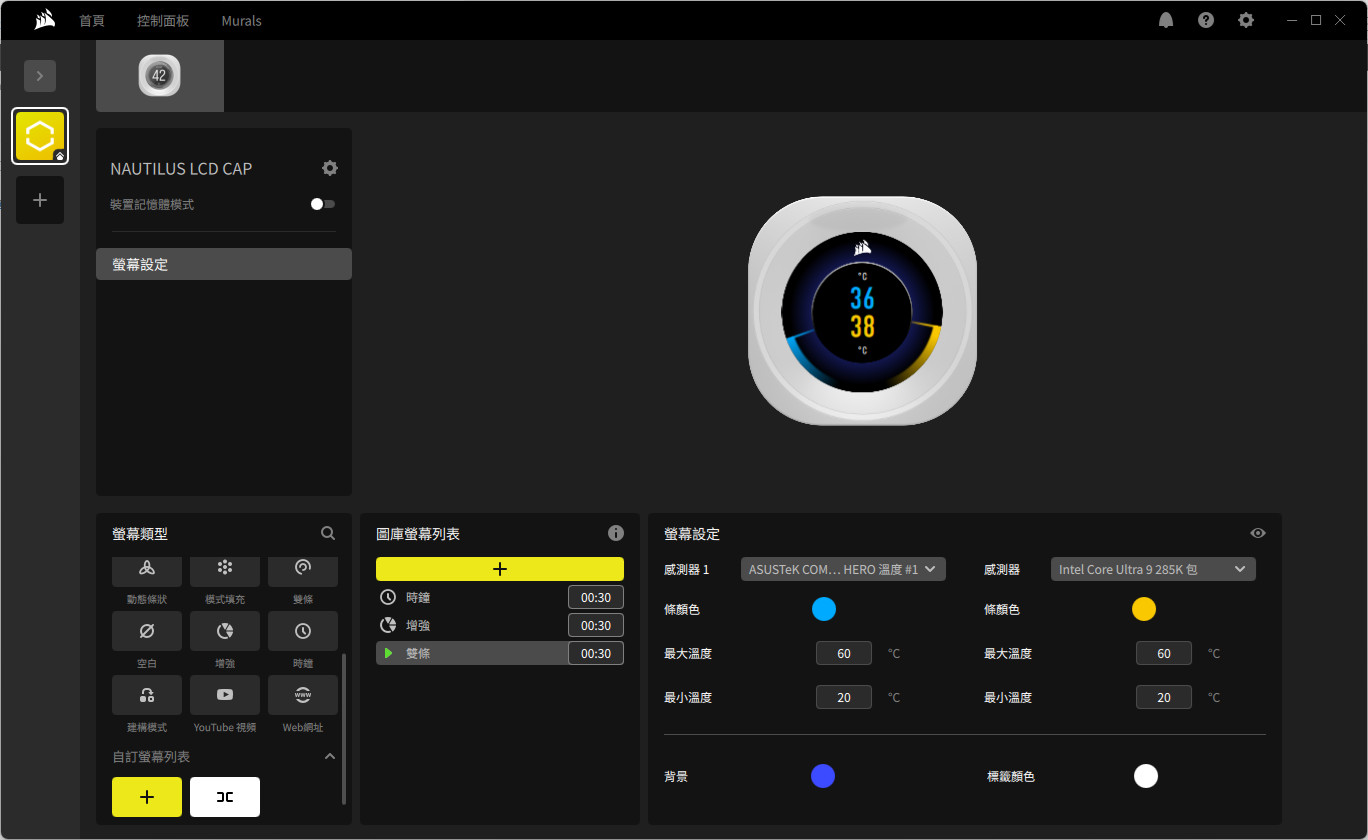The height and width of the screenshot is (840, 1368).
Task: Select the white custom screen thumbnail
Action: pyautogui.click(x=225, y=797)
